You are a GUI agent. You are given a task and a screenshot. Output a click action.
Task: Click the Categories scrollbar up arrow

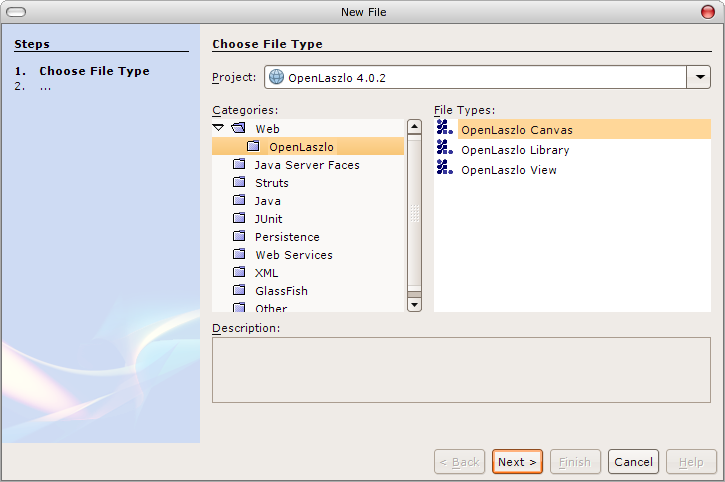coord(414,126)
